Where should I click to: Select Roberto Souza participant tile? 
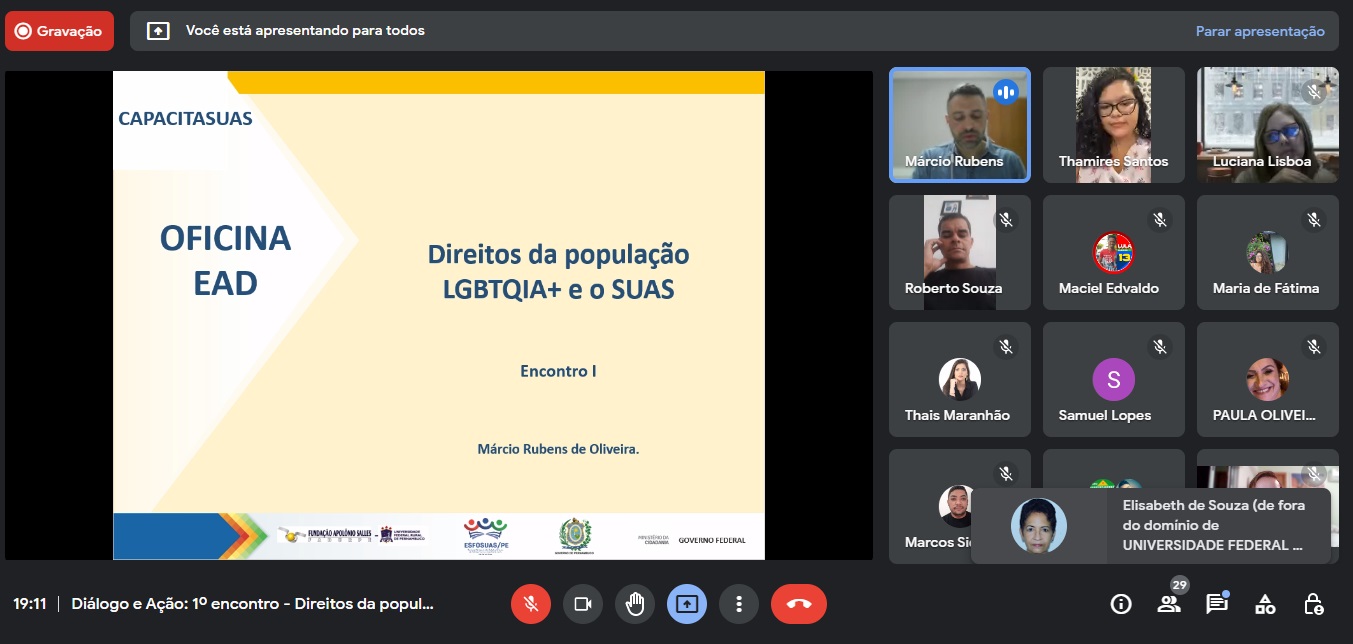point(959,252)
